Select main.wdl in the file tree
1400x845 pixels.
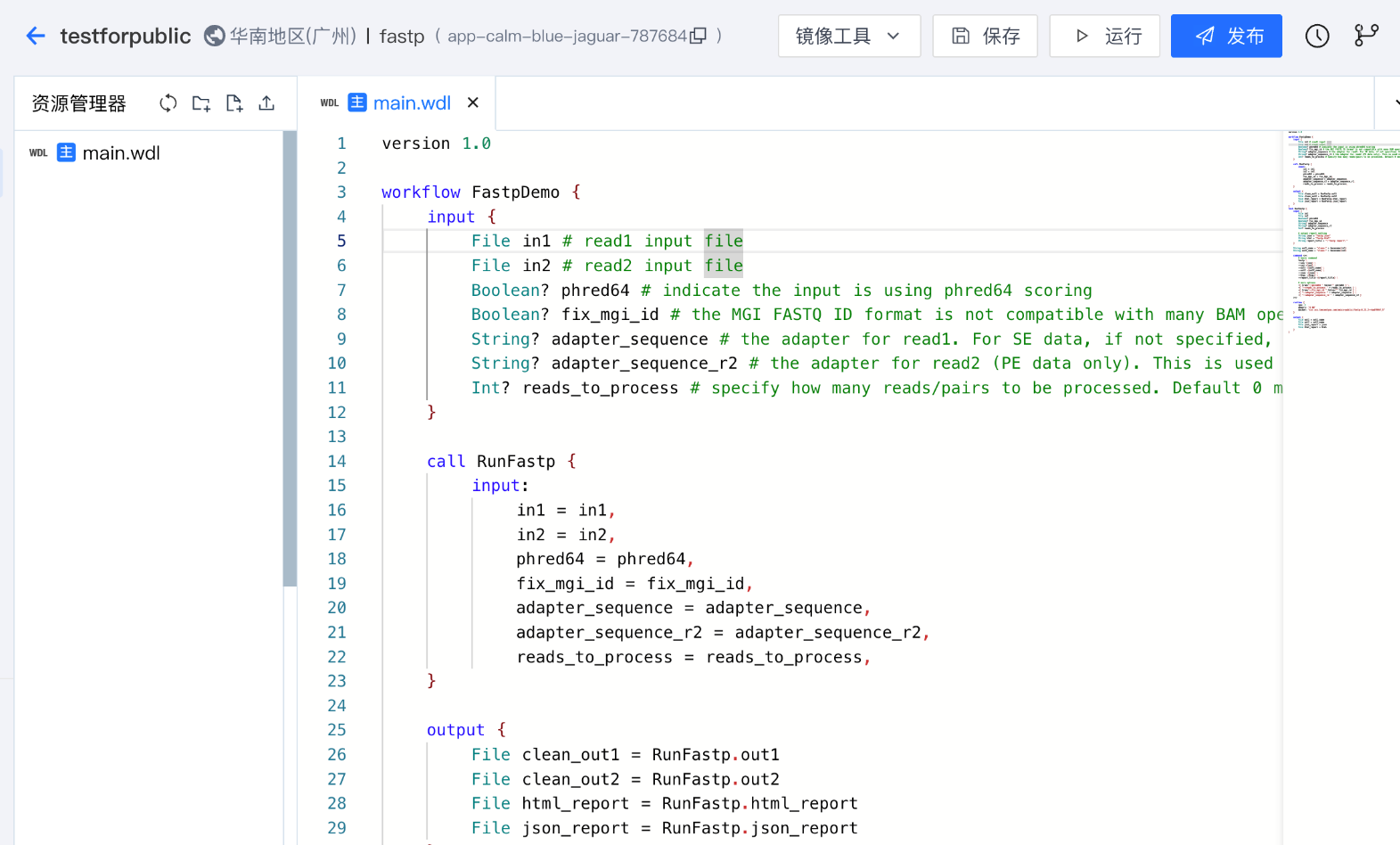click(x=121, y=153)
